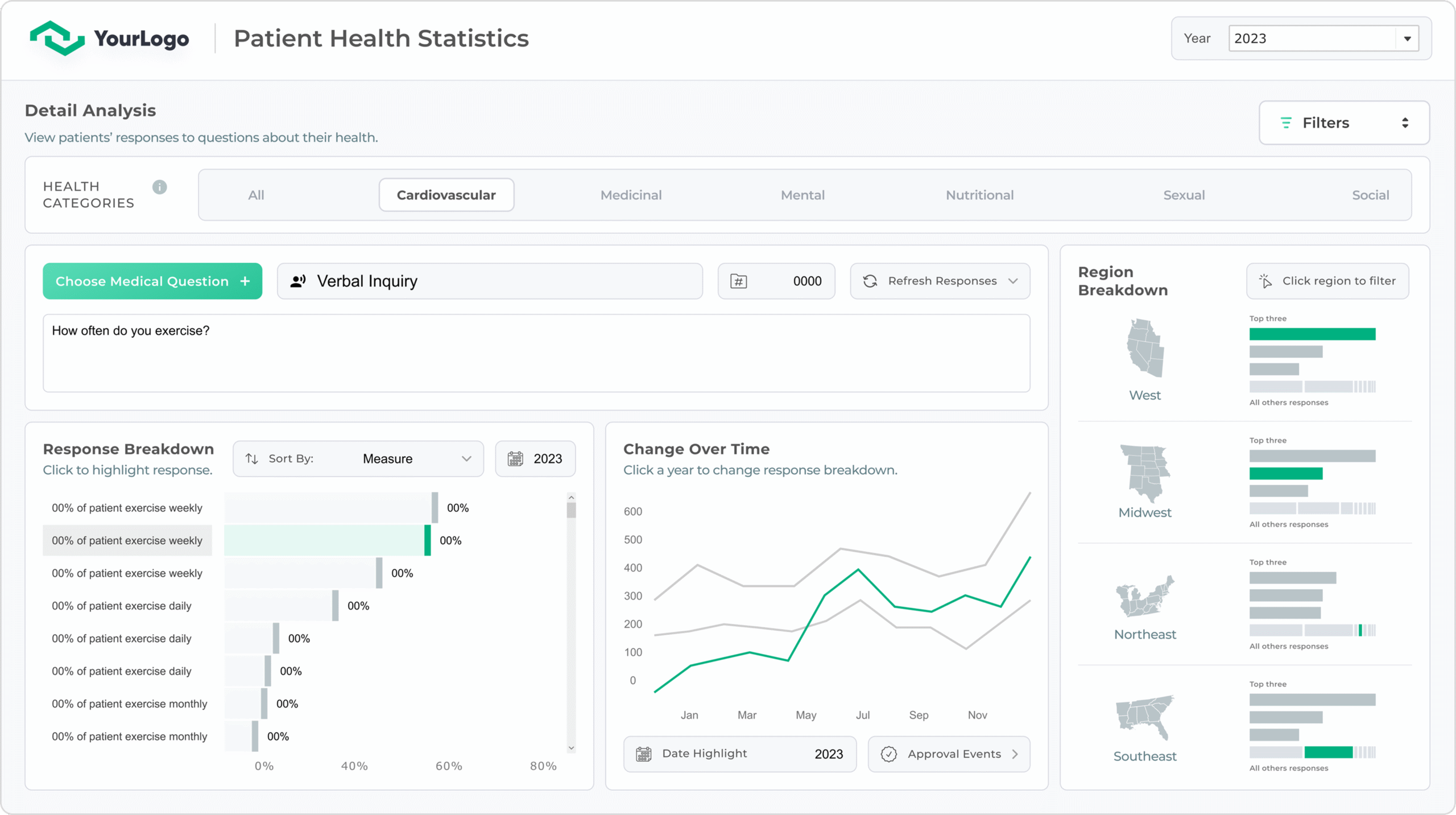Screen dimensions: 1456x815
Task: Select the Nutritional category tab
Action: 979,195
